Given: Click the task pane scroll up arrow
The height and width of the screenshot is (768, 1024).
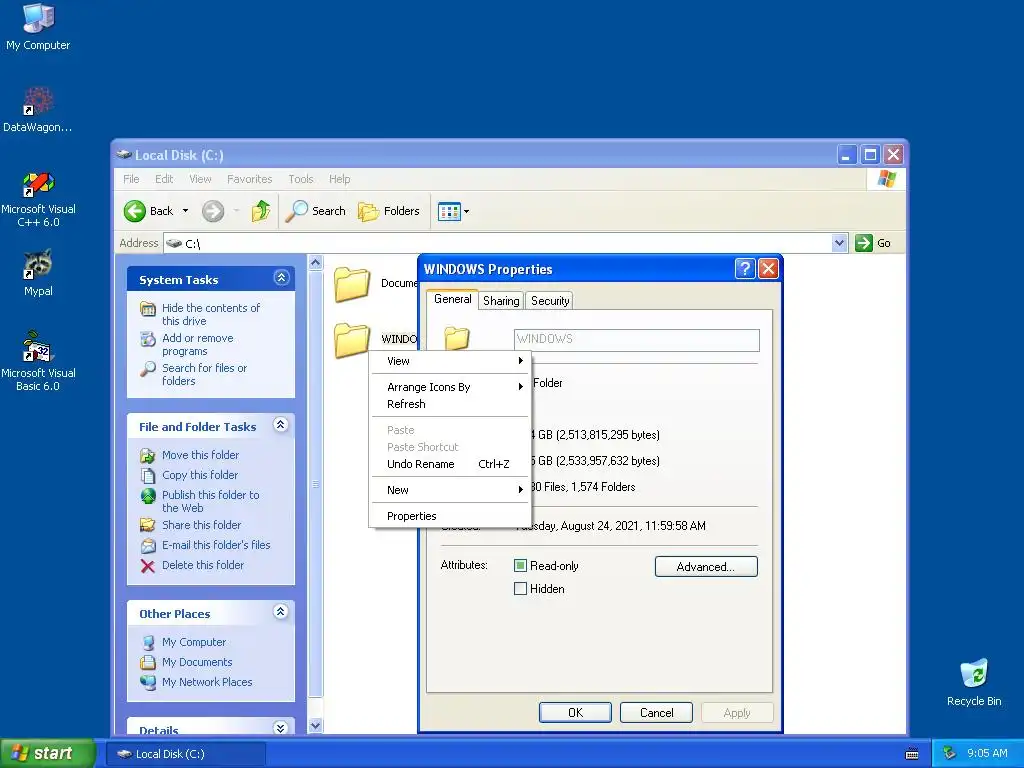Looking at the screenshot, I should (x=315, y=263).
